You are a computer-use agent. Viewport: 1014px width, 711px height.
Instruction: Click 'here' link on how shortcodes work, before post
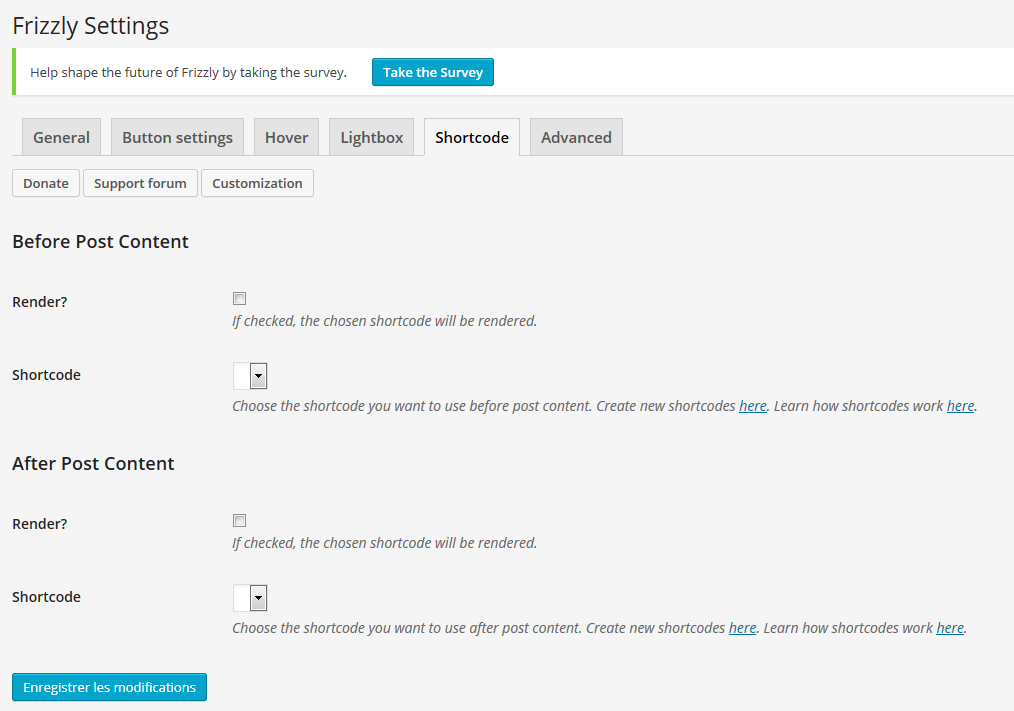(x=960, y=406)
